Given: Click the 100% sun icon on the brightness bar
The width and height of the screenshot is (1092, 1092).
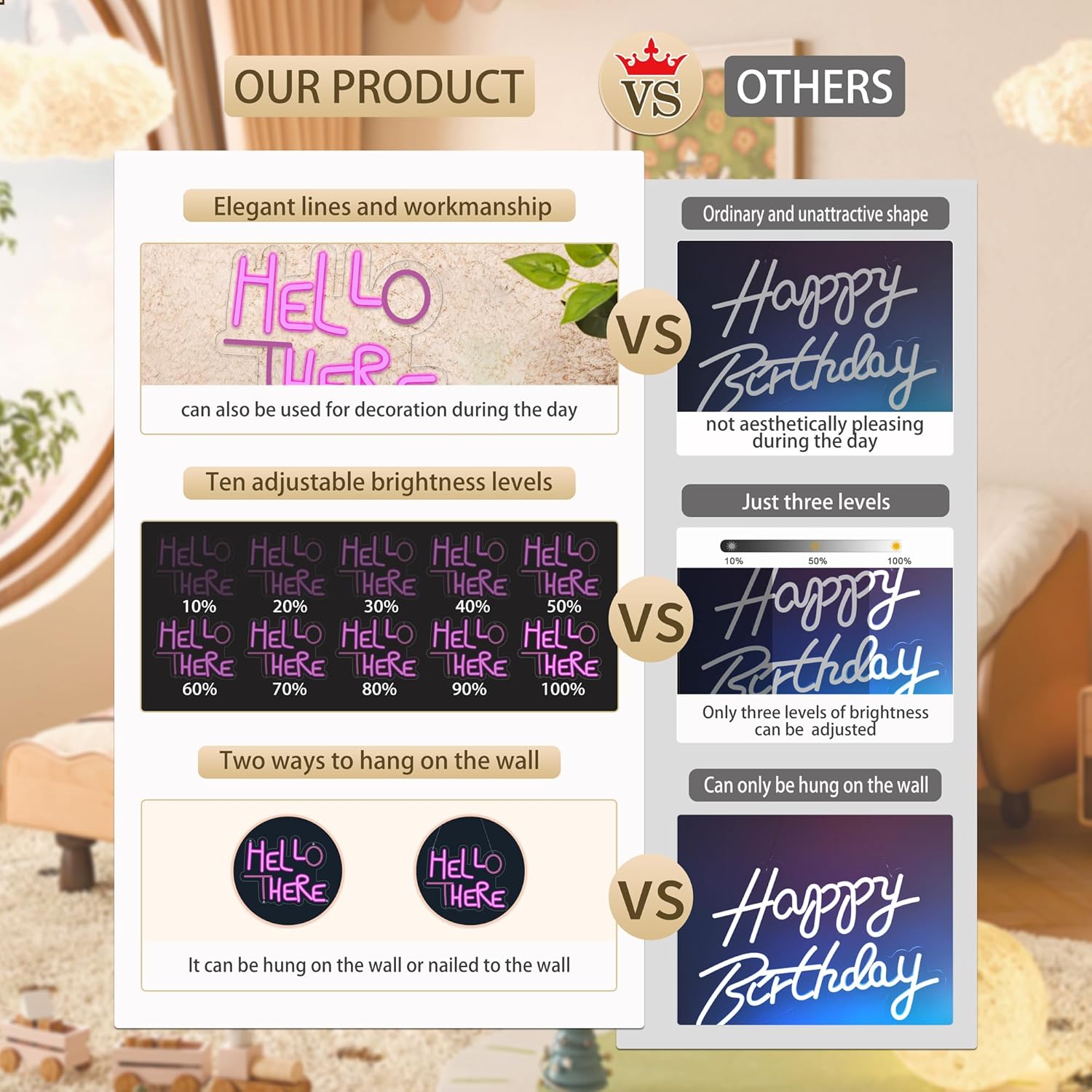Looking at the screenshot, I should pos(896,546).
